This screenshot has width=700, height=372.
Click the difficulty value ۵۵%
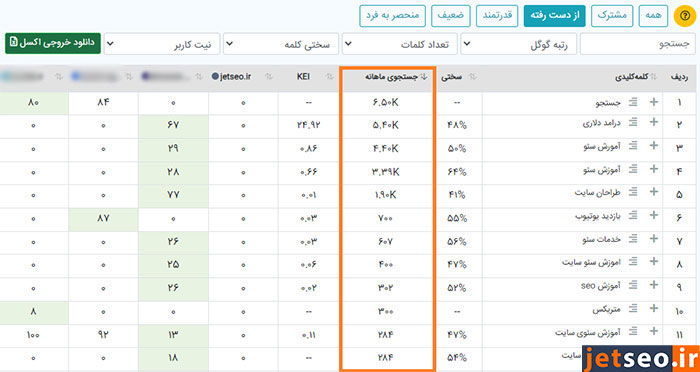coord(457,218)
